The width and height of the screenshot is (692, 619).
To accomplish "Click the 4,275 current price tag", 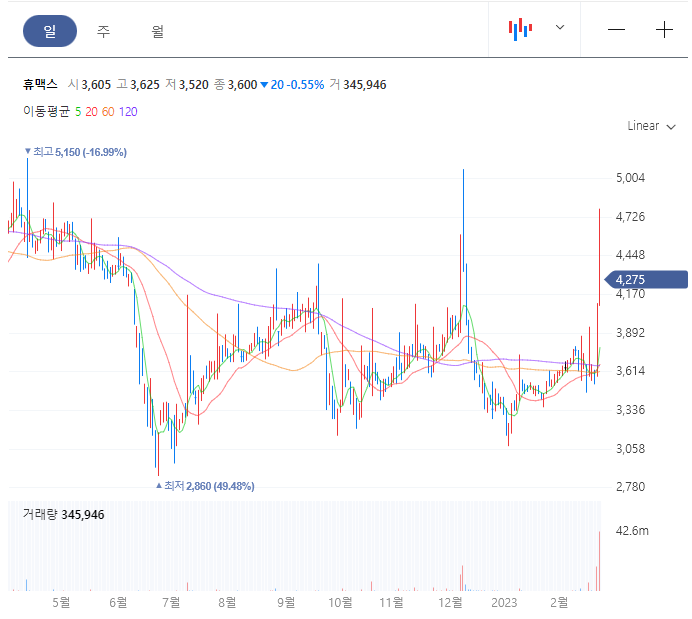I will [647, 280].
